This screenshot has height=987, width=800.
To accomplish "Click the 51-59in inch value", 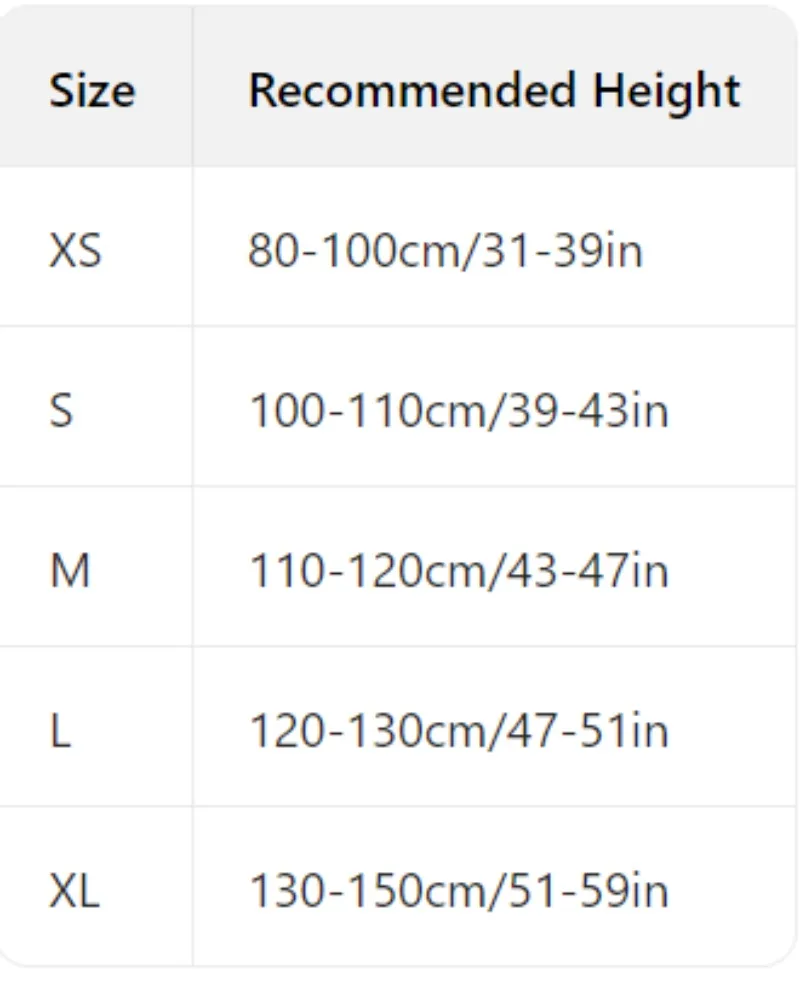I will pos(586,891).
